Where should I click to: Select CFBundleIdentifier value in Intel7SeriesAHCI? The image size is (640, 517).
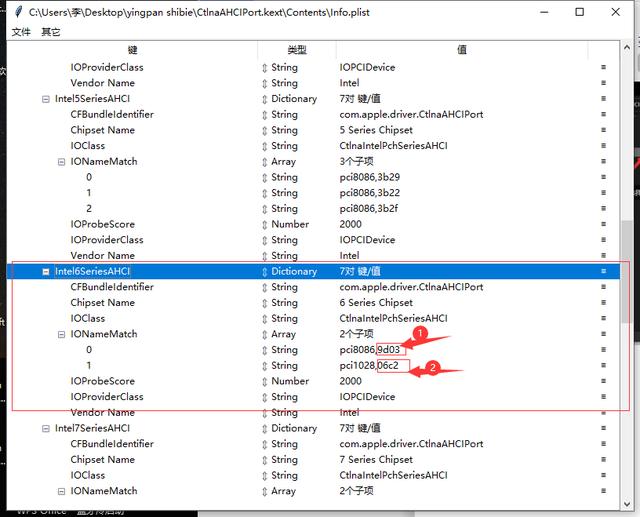pos(411,444)
